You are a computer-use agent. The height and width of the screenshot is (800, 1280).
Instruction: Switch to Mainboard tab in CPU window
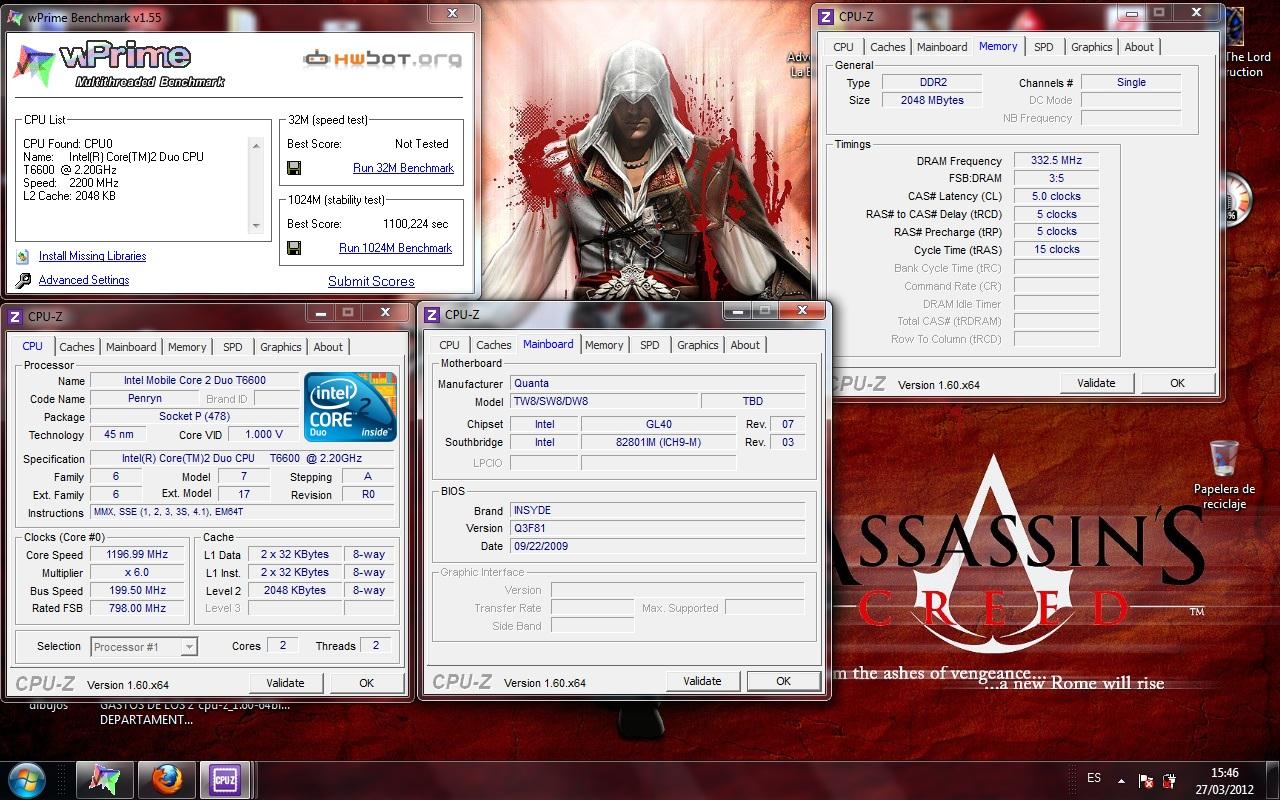tap(131, 347)
